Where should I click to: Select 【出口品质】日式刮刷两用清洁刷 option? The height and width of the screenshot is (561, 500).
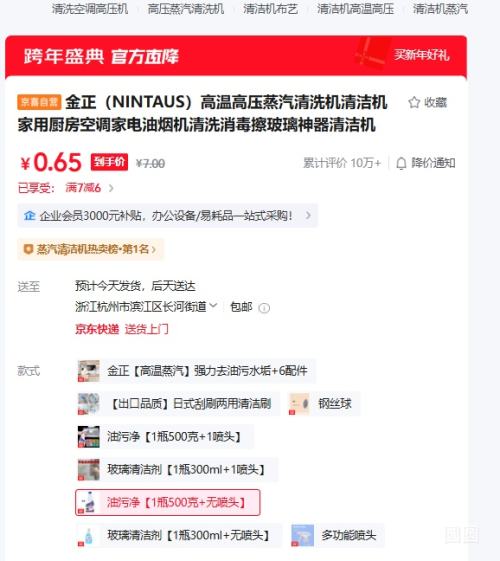click(x=178, y=404)
